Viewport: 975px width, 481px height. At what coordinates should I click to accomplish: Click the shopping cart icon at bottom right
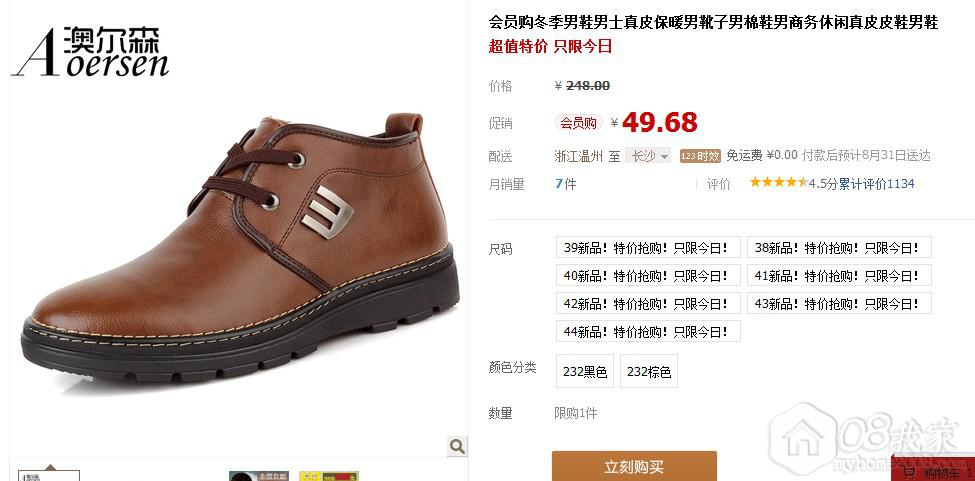pos(910,472)
